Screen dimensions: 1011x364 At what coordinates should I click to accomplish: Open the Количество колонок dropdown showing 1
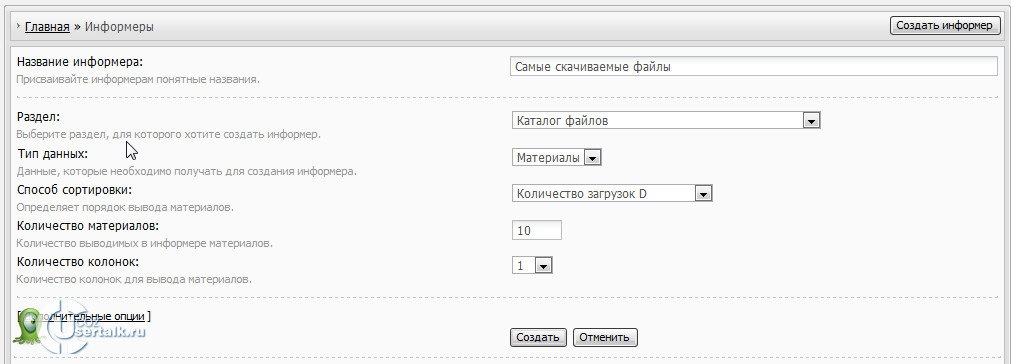click(x=533, y=265)
